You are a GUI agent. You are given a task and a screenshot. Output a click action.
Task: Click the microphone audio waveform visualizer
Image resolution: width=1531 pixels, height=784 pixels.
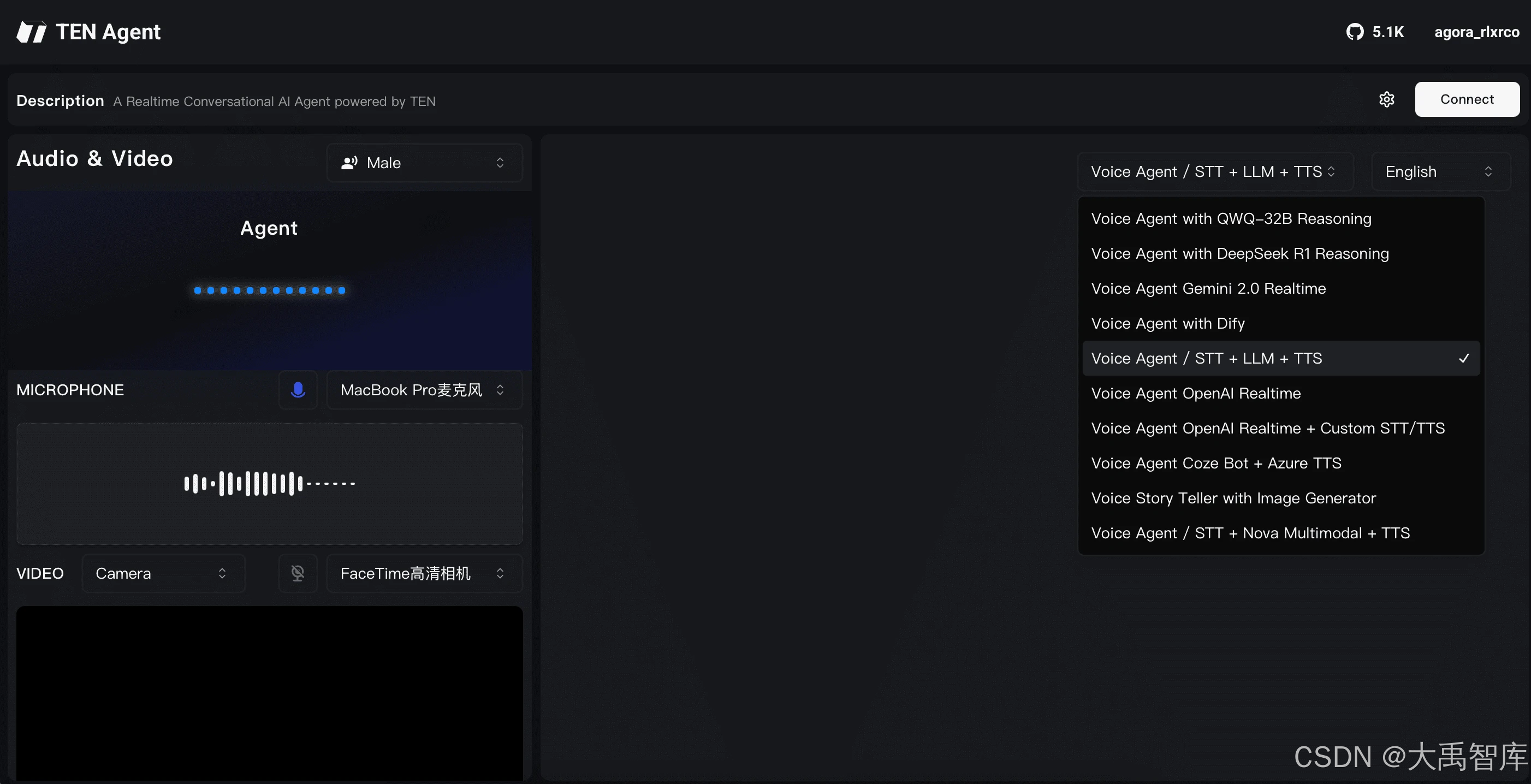pyautogui.click(x=269, y=483)
